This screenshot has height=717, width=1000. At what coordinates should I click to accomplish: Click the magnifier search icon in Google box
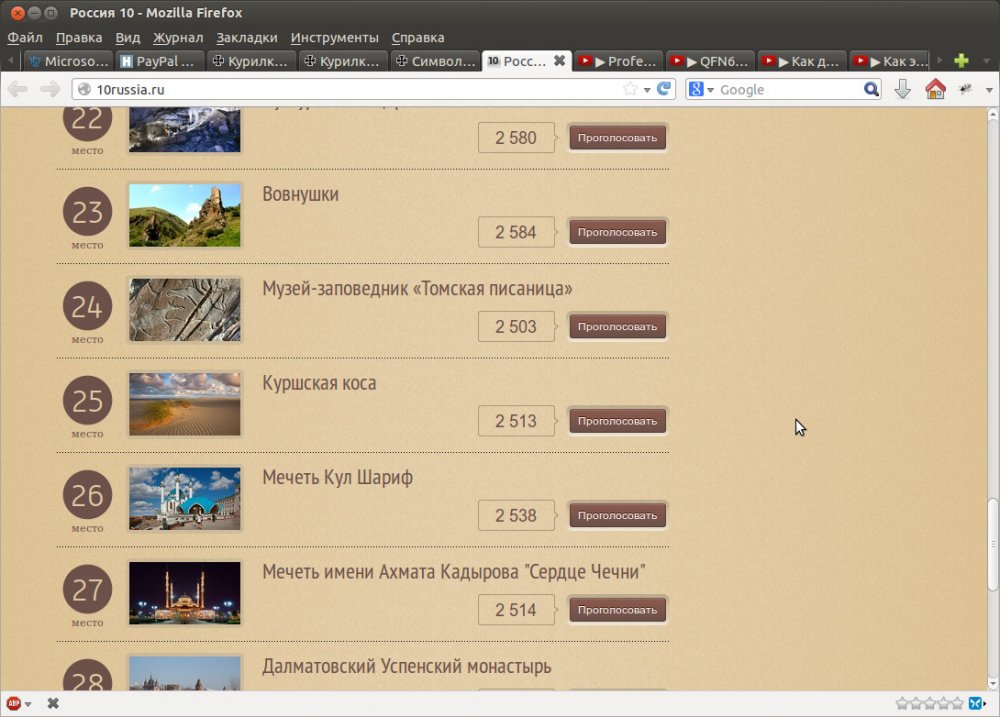pos(871,89)
